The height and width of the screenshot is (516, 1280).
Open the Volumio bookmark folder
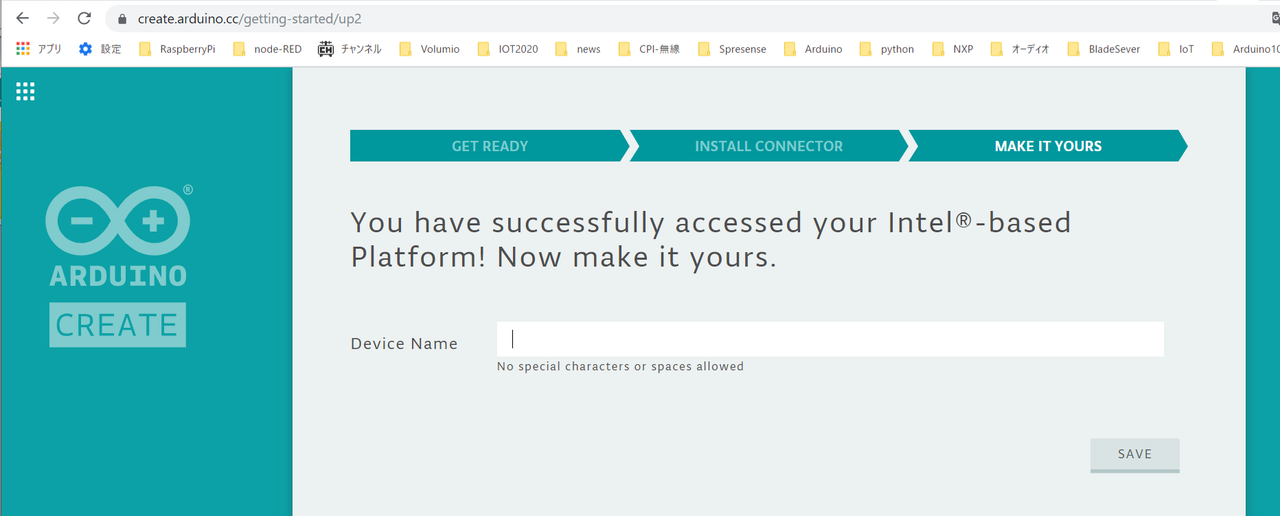429,48
